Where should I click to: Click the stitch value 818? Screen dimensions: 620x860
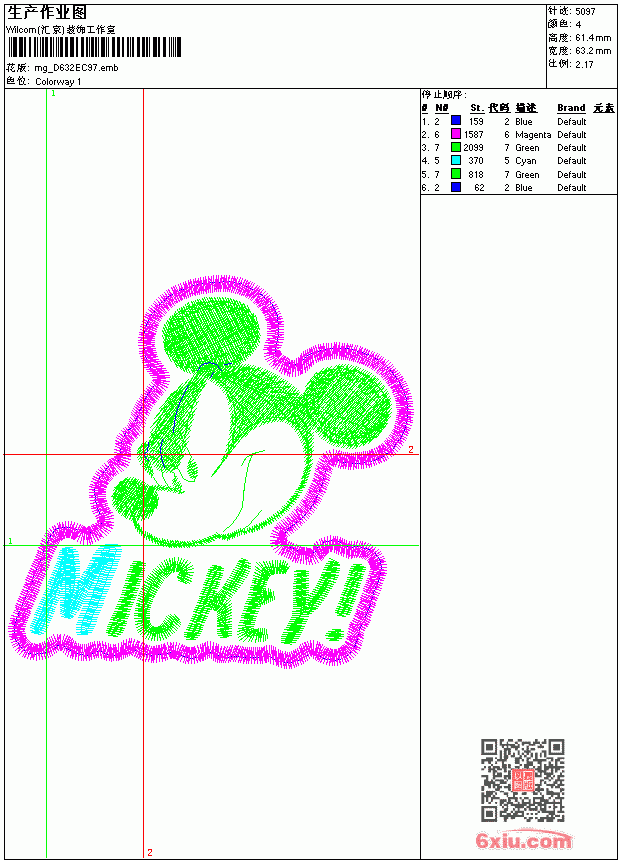(x=476, y=174)
